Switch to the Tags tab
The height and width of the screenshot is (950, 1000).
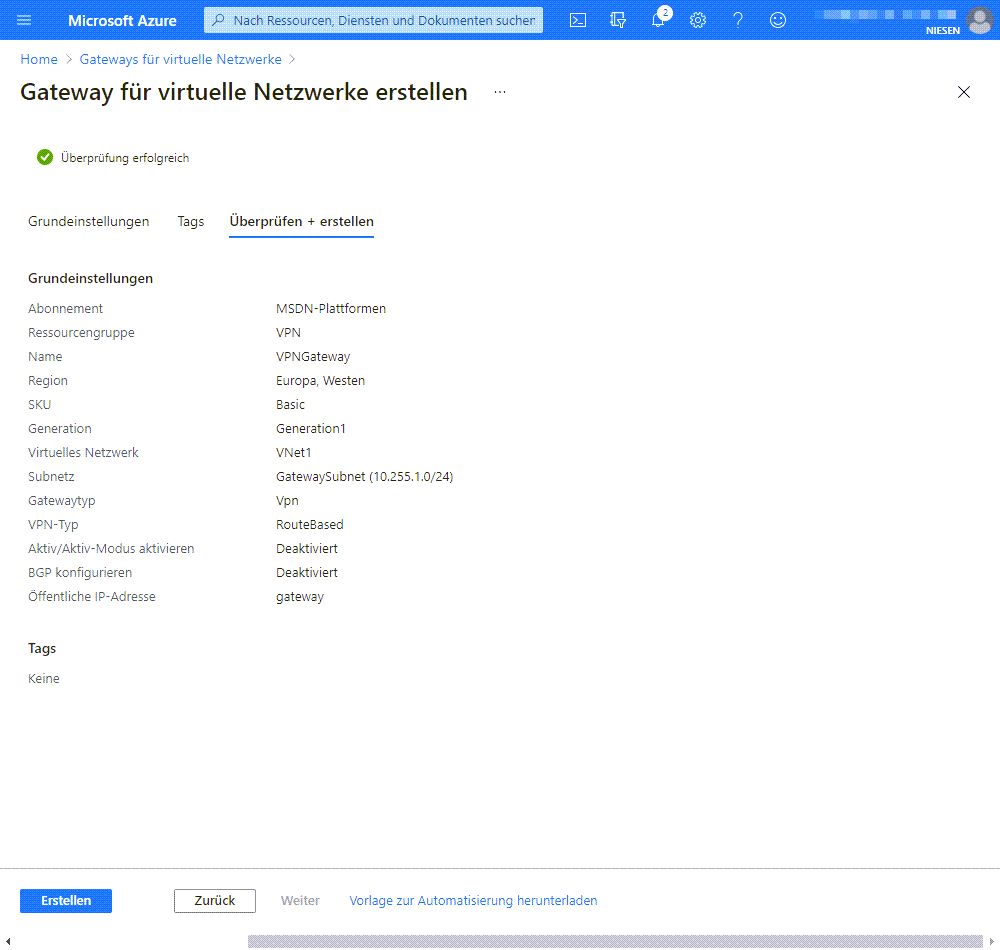[191, 221]
